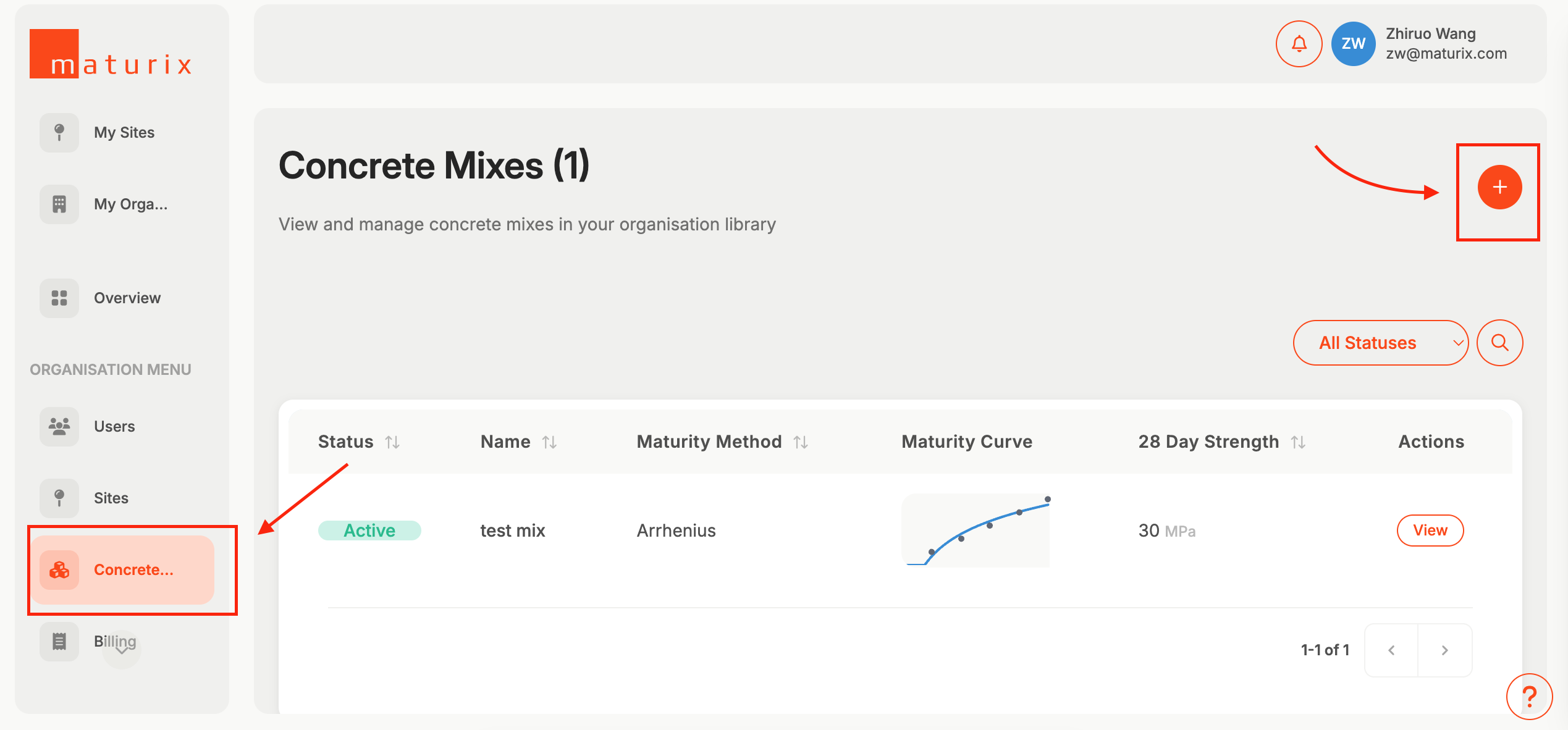Sort by 28 Day Strength column
The width and height of the screenshot is (1568, 730).
point(1298,442)
